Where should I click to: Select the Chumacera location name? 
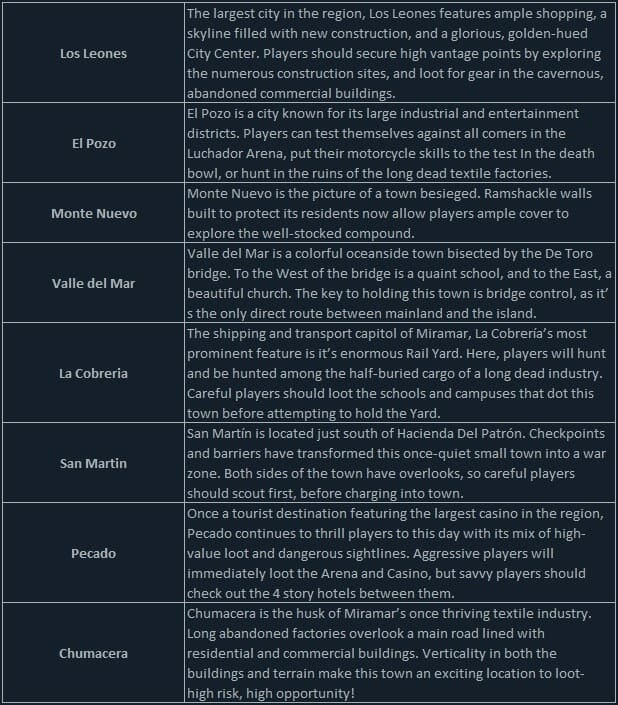(93, 653)
